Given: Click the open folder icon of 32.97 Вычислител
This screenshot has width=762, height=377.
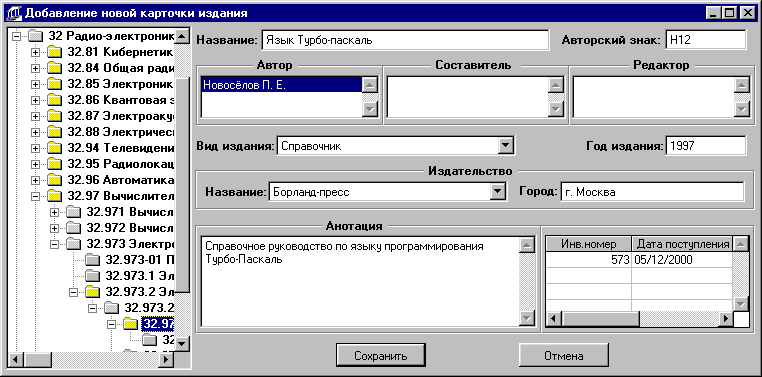Looking at the screenshot, I should pos(54,196).
